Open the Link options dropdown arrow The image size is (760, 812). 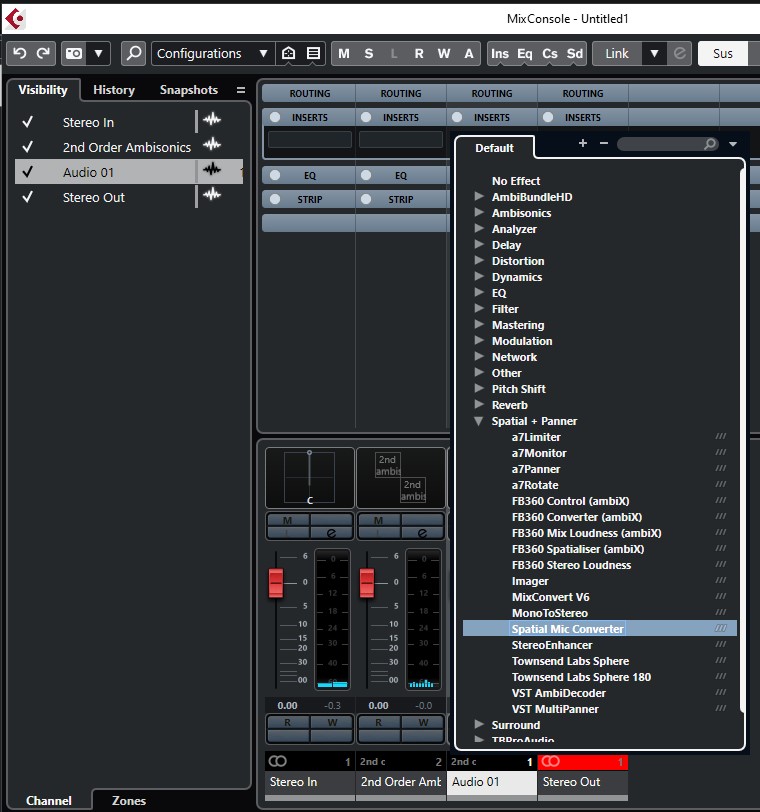[654, 54]
